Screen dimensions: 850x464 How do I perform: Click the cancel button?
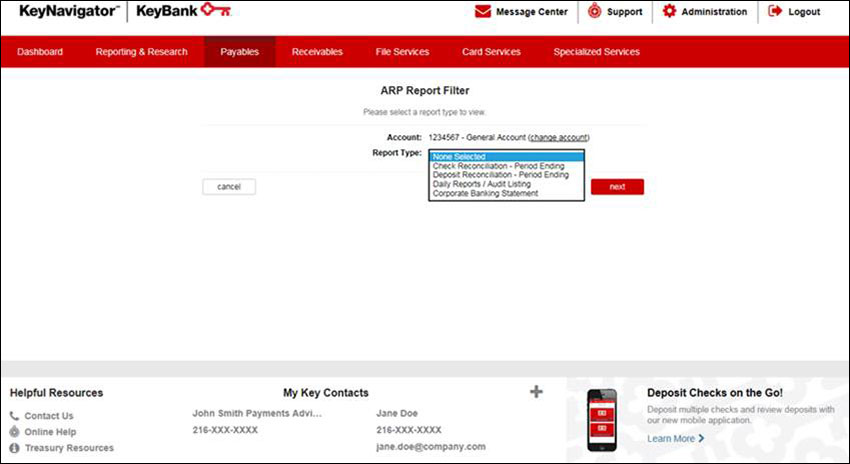(229, 186)
